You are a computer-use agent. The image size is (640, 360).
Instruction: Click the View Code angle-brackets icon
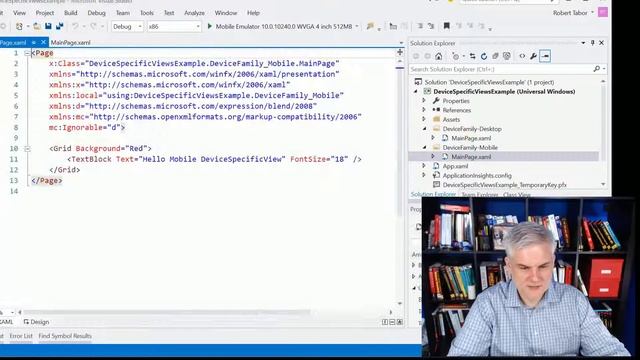point(522,56)
